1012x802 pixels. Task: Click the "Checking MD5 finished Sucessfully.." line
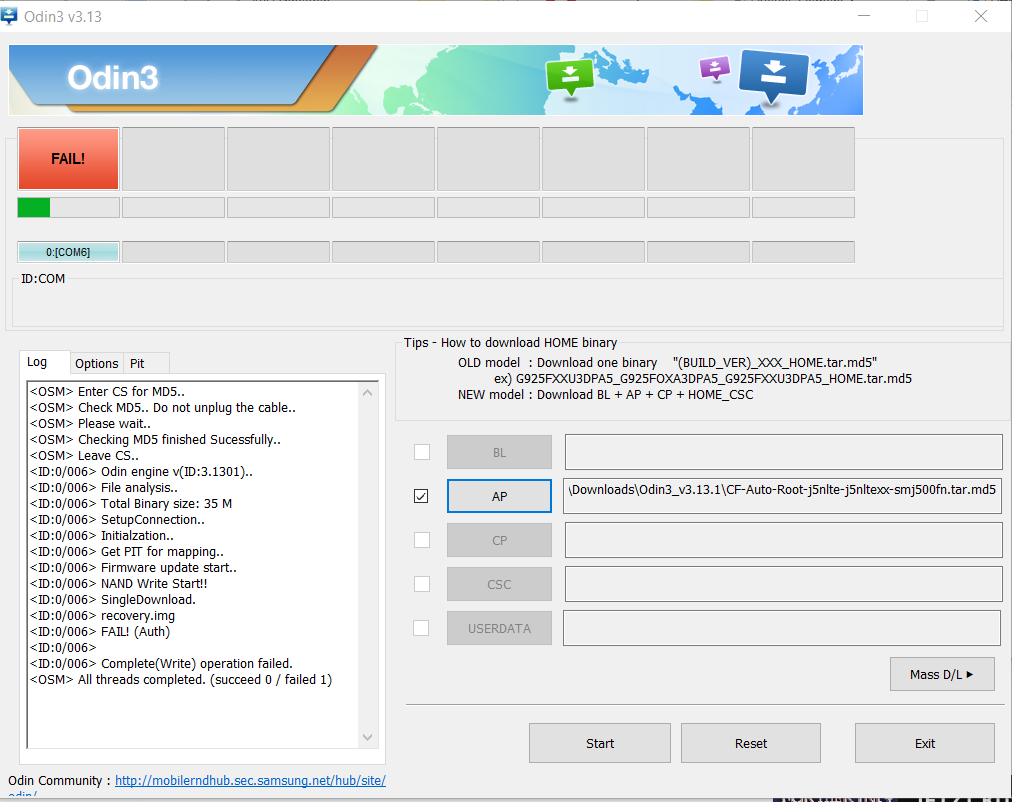[155, 439]
